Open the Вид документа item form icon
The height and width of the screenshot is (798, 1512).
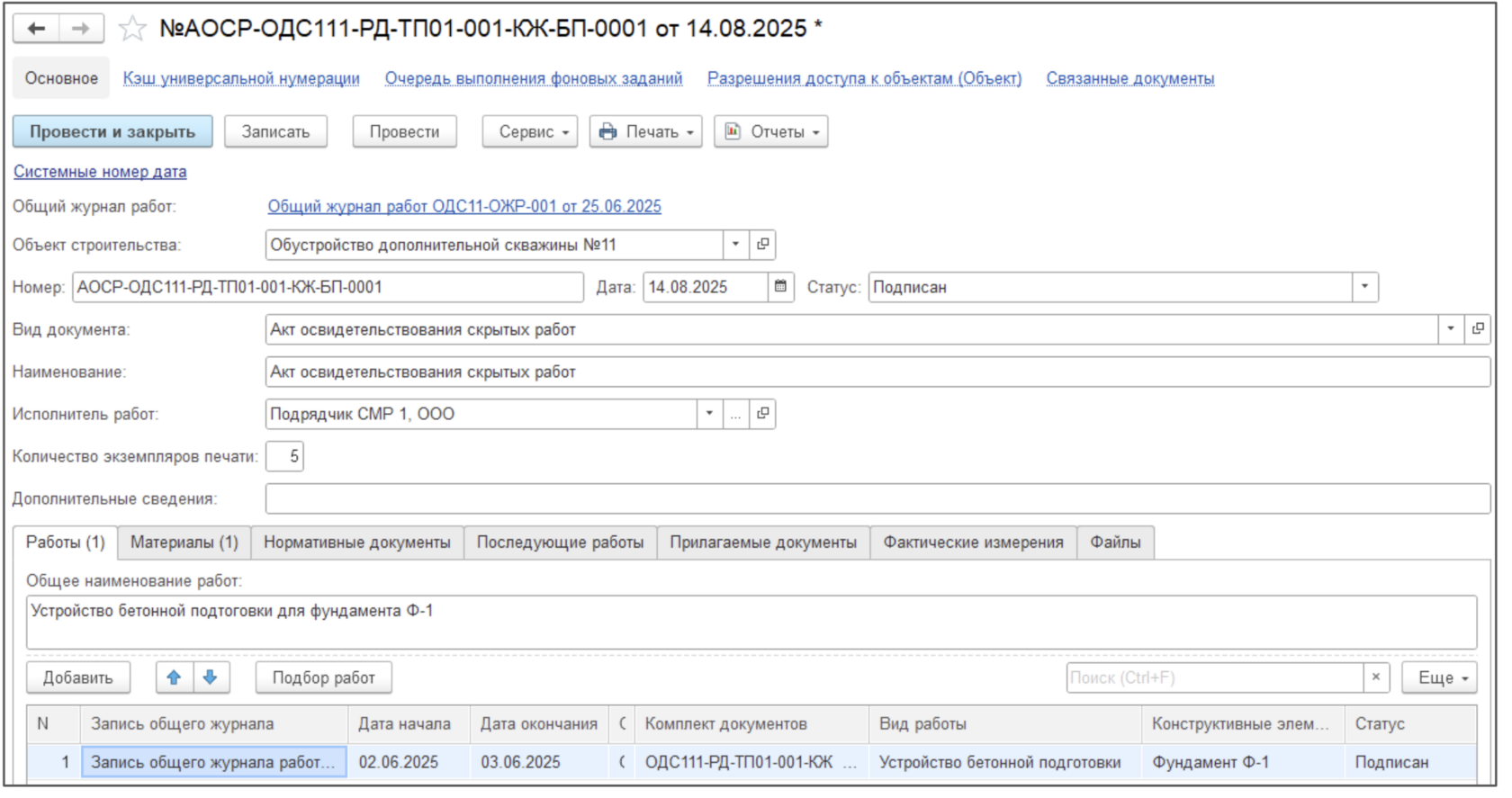1477,329
